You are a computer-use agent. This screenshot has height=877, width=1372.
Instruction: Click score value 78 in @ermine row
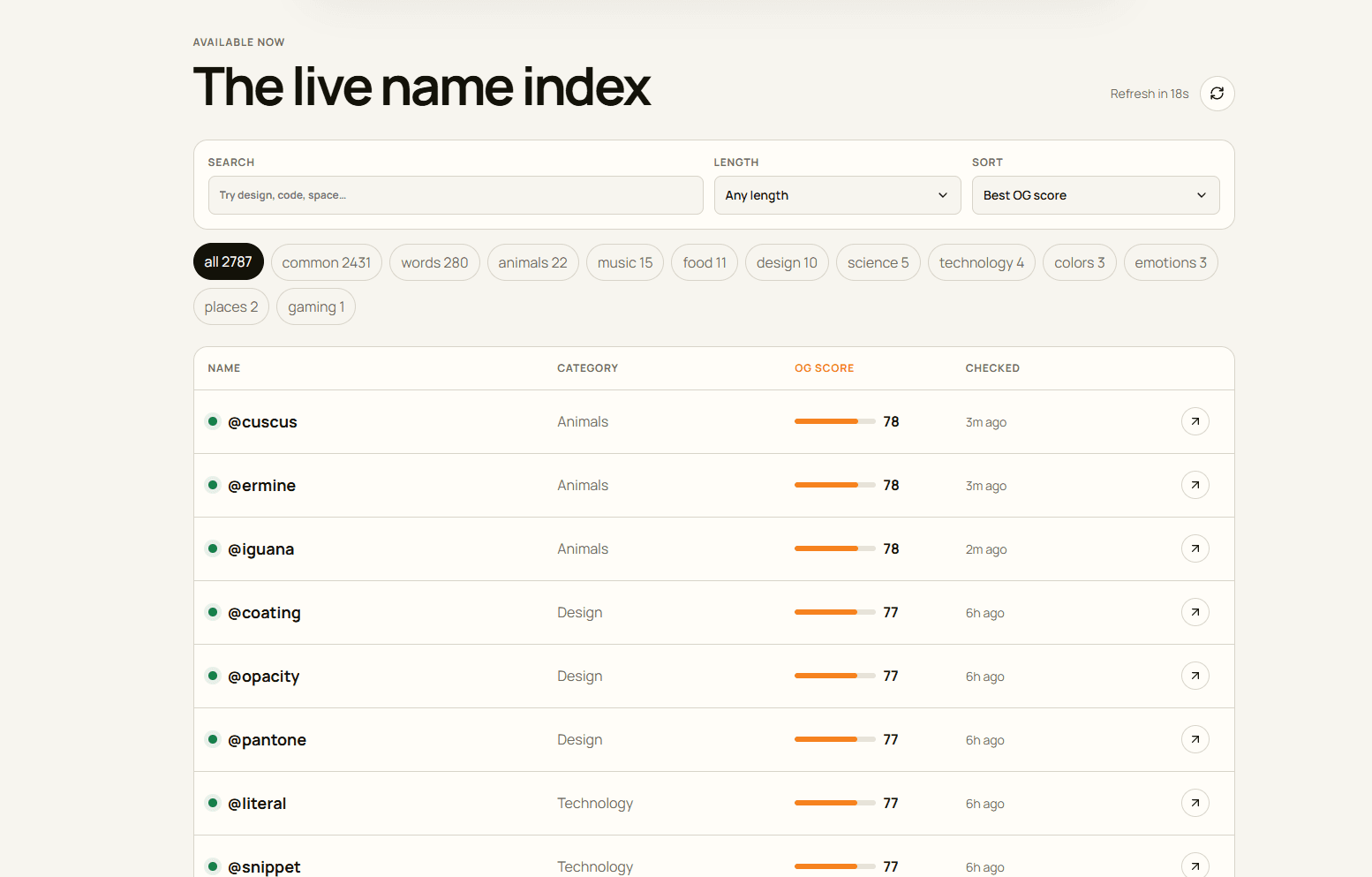click(891, 485)
